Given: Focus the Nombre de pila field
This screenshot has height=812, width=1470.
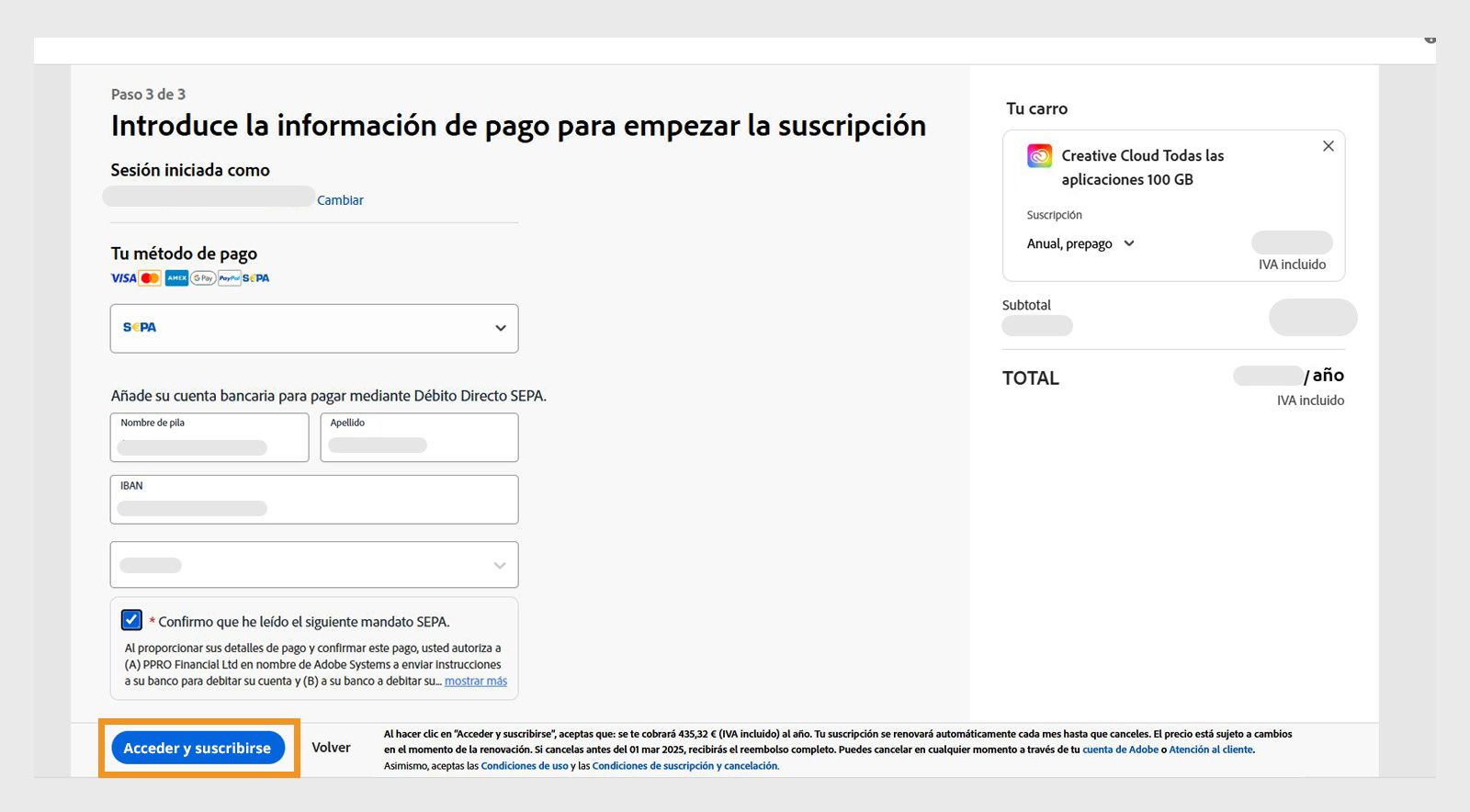Looking at the screenshot, I should tap(209, 437).
